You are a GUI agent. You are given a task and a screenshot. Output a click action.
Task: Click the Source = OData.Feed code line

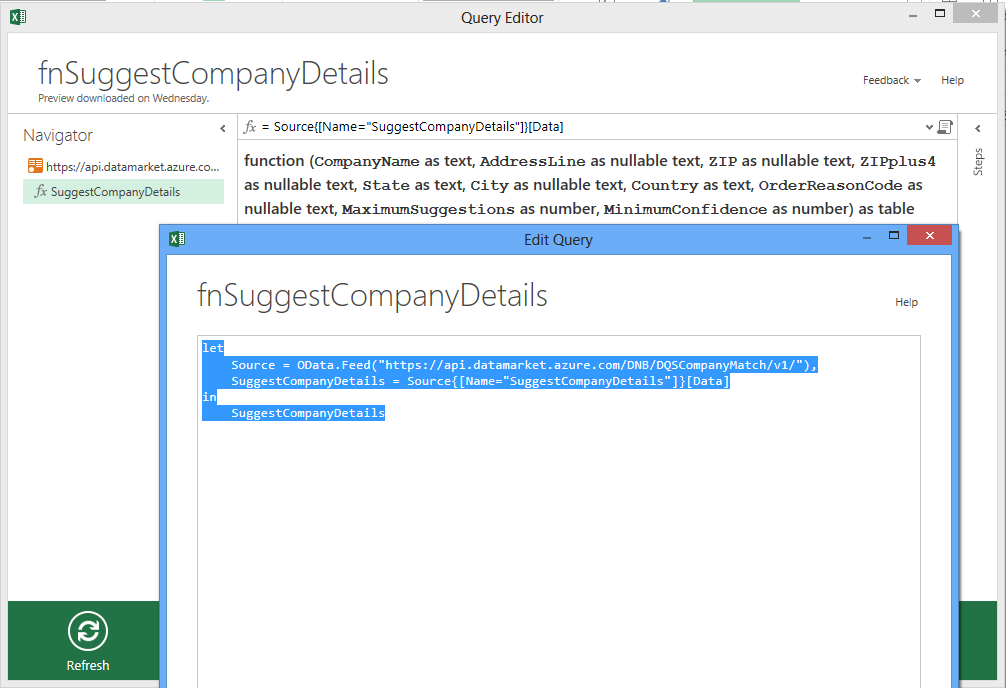[524, 365]
